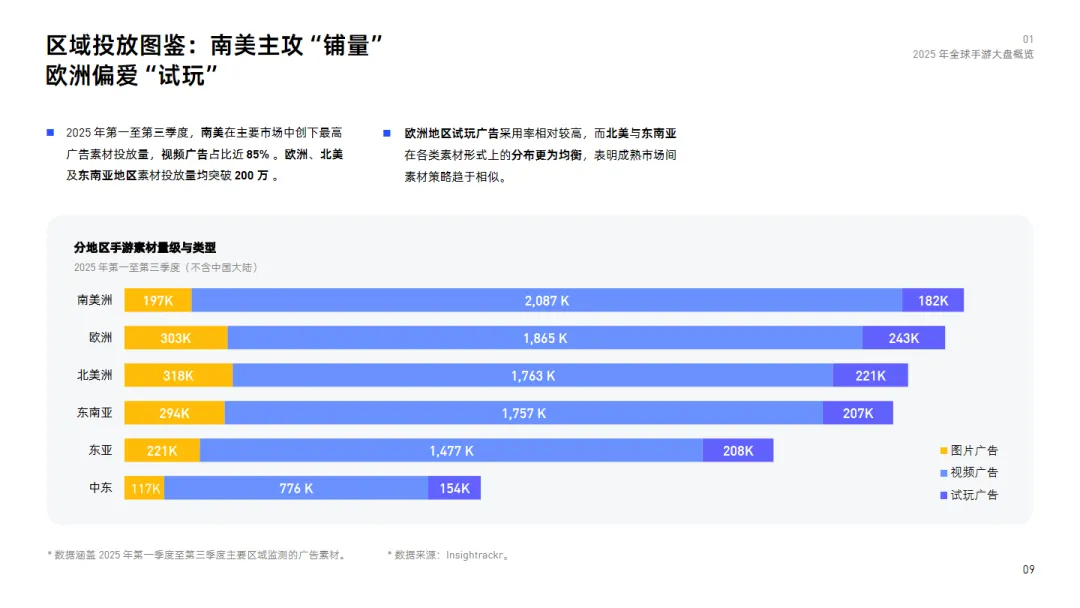
Task: Click the blue bullet before 欧洲地区试玩广告
Action: (x=387, y=134)
